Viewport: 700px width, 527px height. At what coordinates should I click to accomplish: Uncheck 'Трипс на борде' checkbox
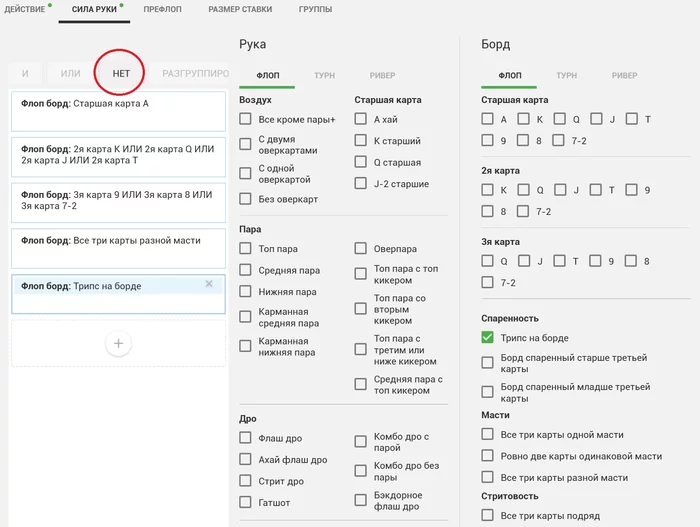tap(488, 338)
